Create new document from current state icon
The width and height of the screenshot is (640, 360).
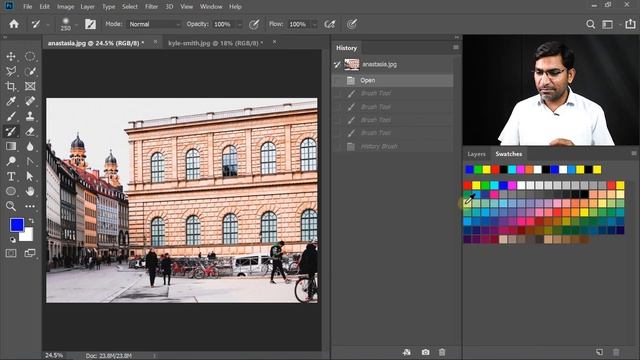pyautogui.click(x=407, y=352)
